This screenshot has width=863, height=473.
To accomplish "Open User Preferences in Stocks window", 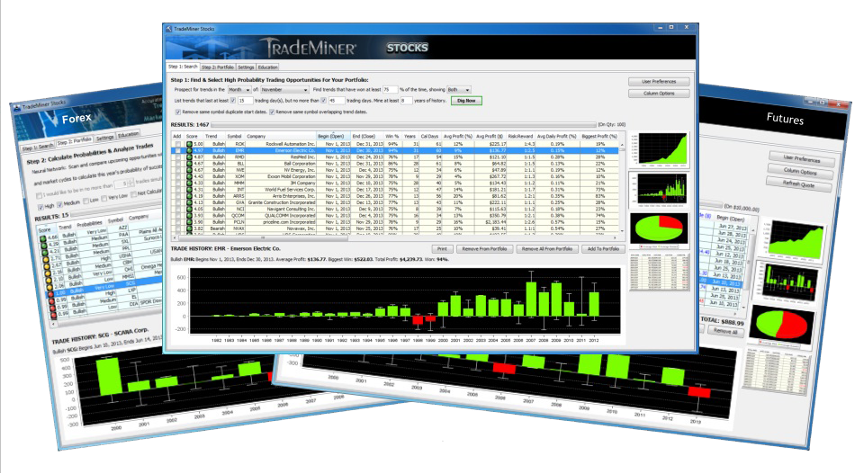I will coord(659,81).
